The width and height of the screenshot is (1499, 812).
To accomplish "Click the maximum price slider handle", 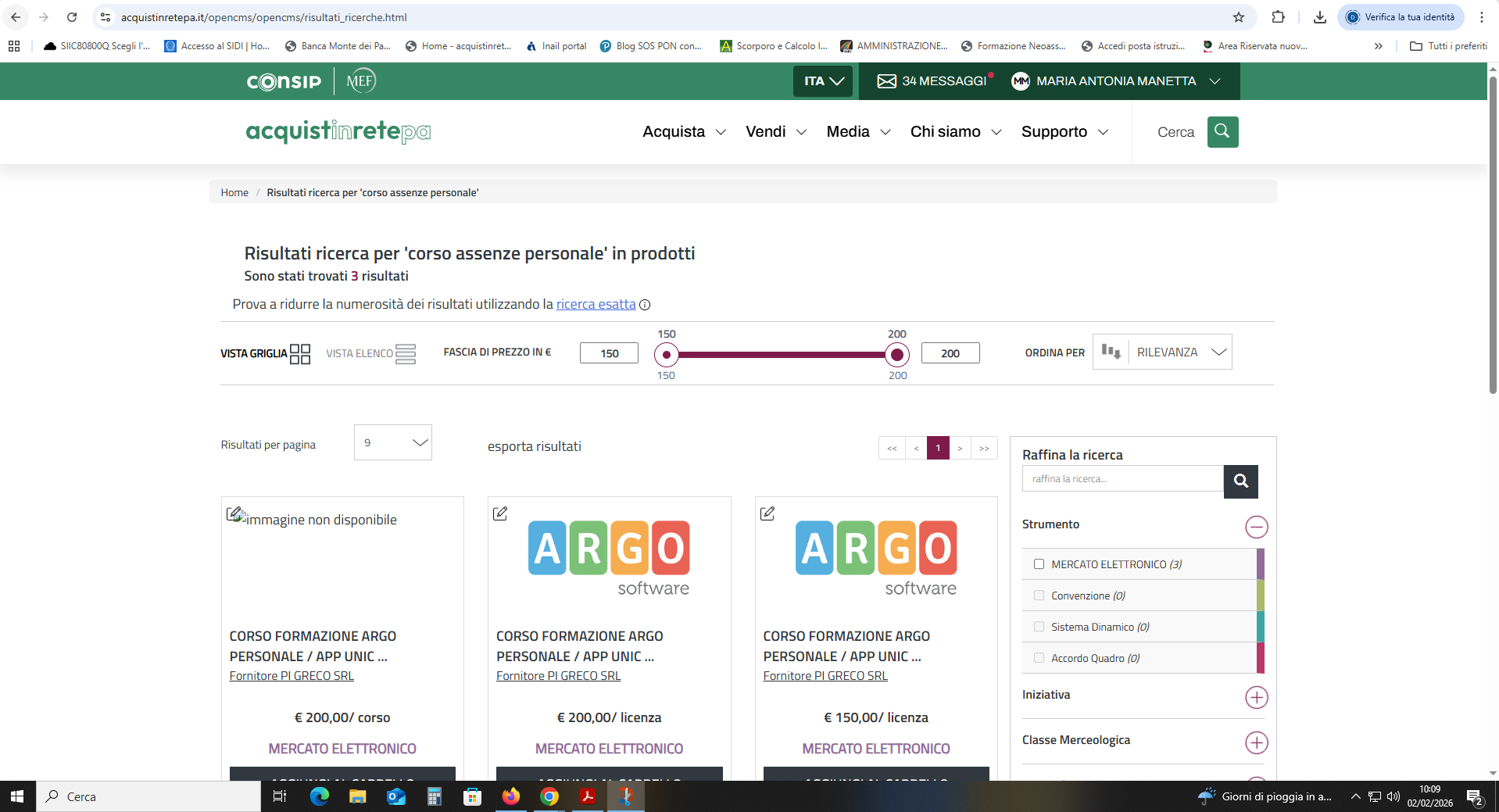I will pos(897,355).
